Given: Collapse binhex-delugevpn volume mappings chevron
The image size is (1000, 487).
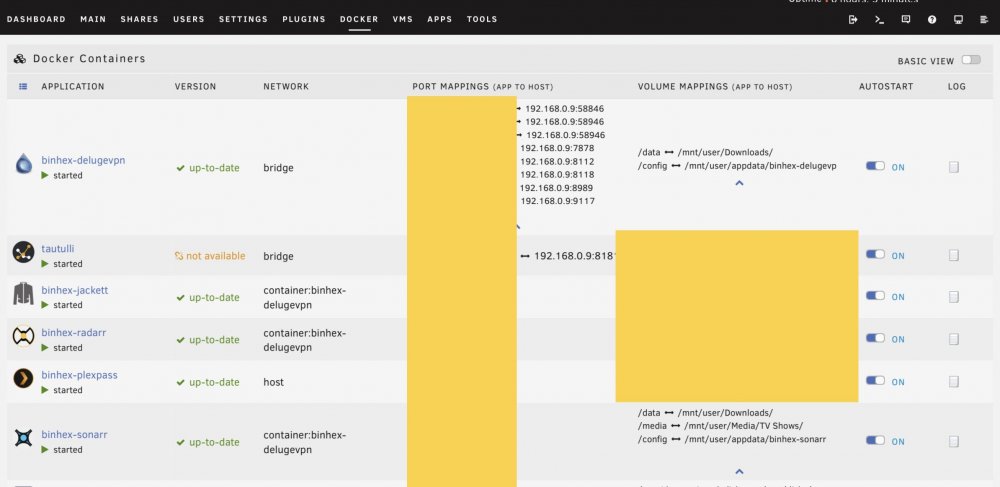Looking at the screenshot, I should pyautogui.click(x=739, y=183).
